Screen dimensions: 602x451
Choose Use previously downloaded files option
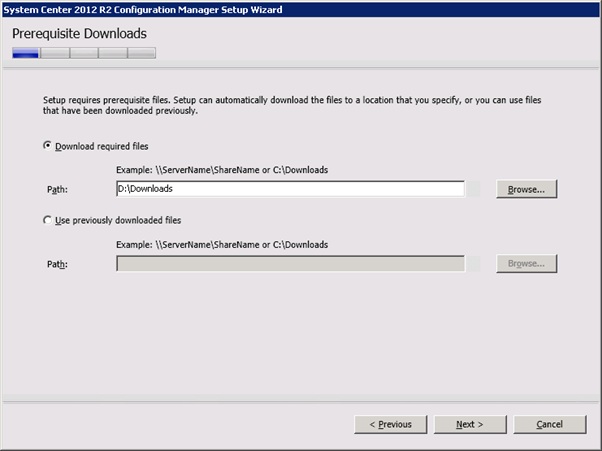pos(48,220)
